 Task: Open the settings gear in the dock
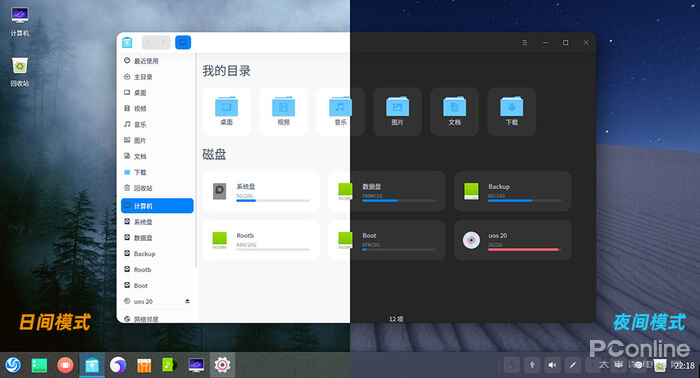[222, 365]
